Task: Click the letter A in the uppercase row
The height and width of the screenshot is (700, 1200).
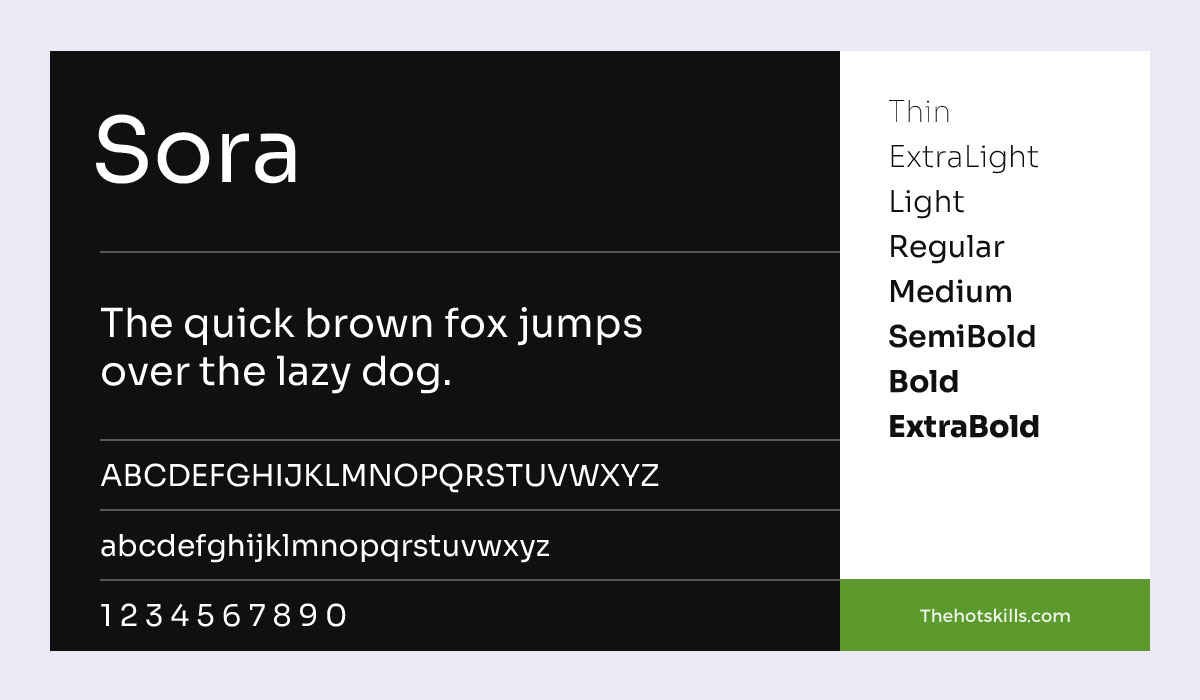Action: coord(111,476)
